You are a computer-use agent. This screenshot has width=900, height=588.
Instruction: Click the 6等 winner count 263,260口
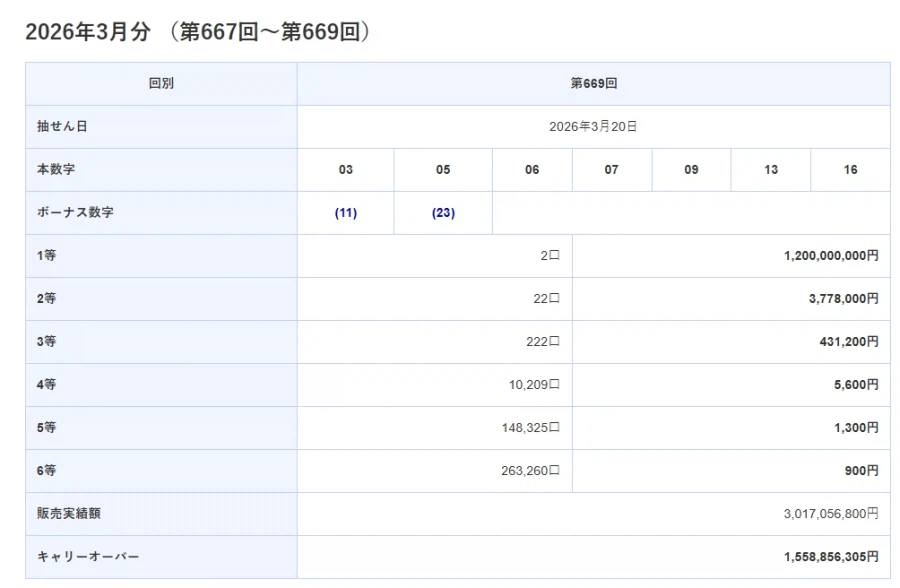(528, 470)
